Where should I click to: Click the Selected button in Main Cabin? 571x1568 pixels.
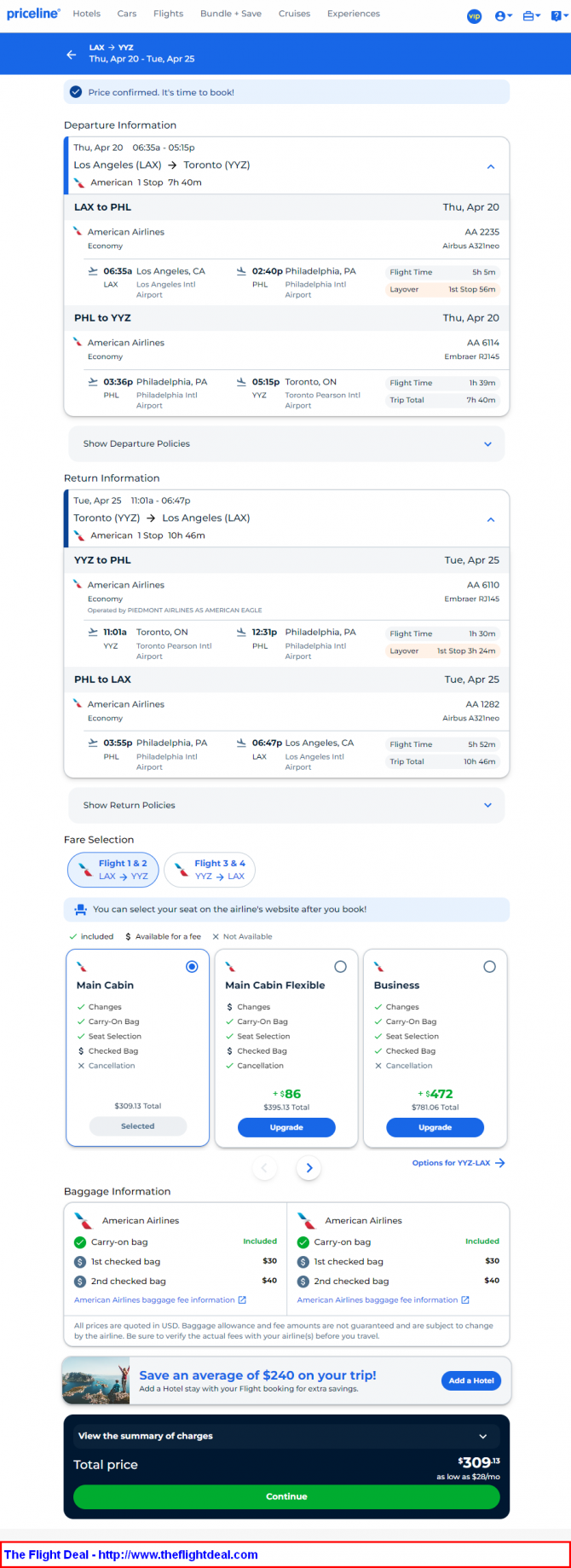click(x=138, y=1126)
